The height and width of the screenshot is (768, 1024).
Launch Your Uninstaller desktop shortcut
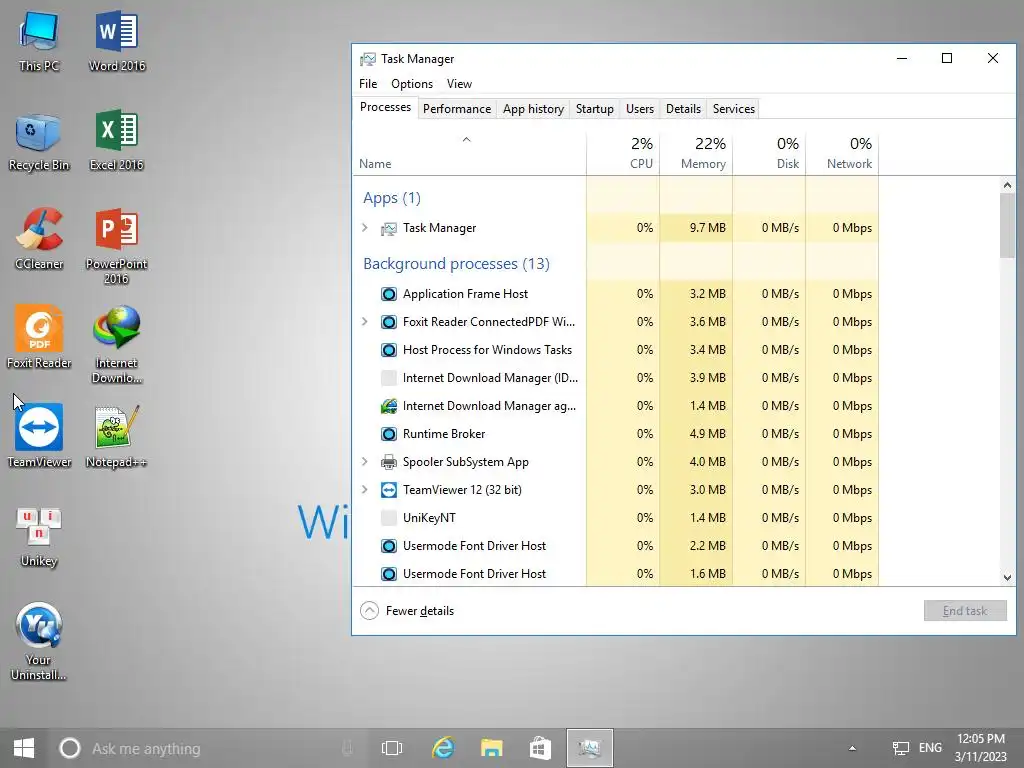click(x=39, y=641)
